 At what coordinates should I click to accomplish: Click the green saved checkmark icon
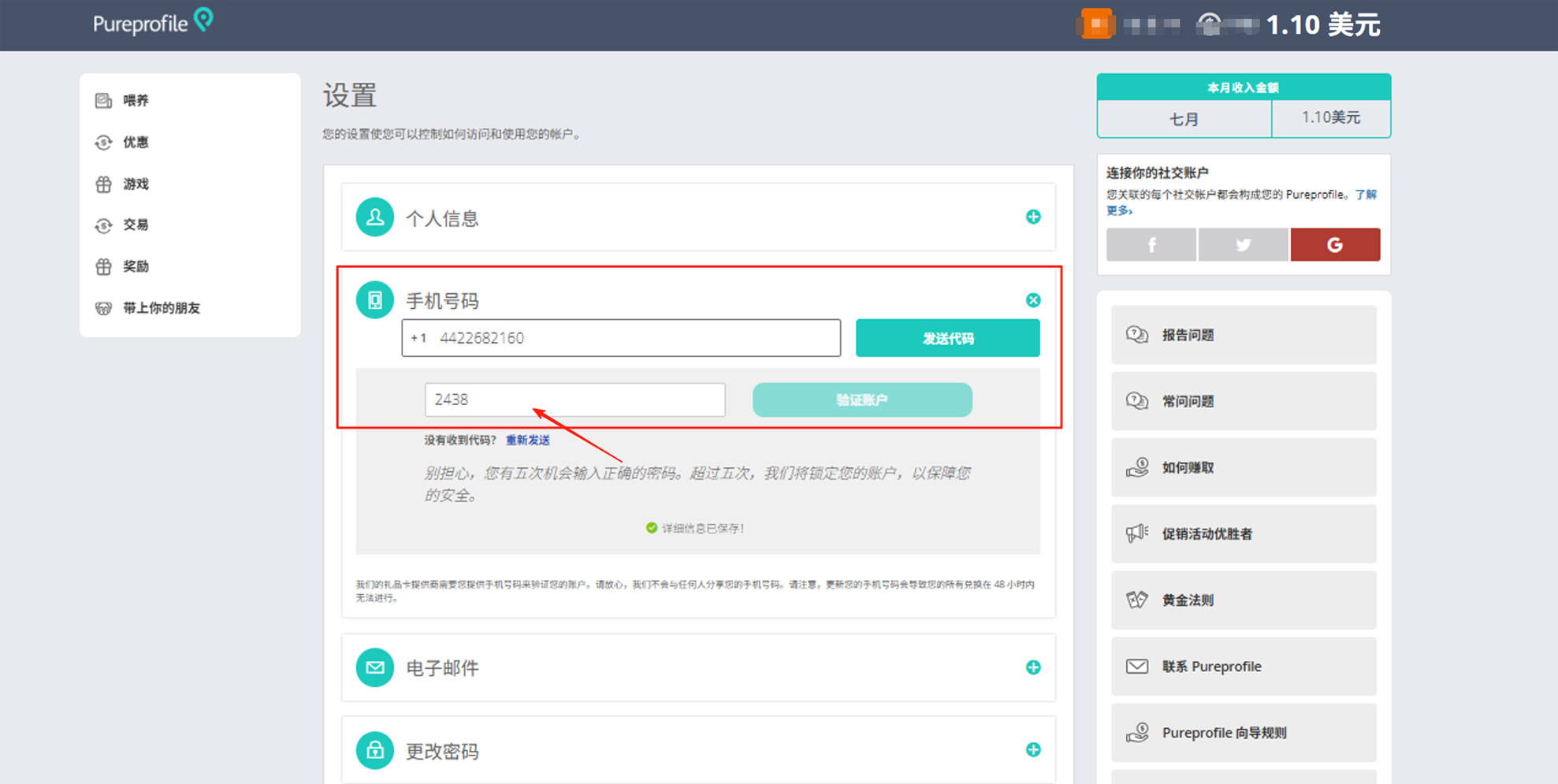point(652,528)
